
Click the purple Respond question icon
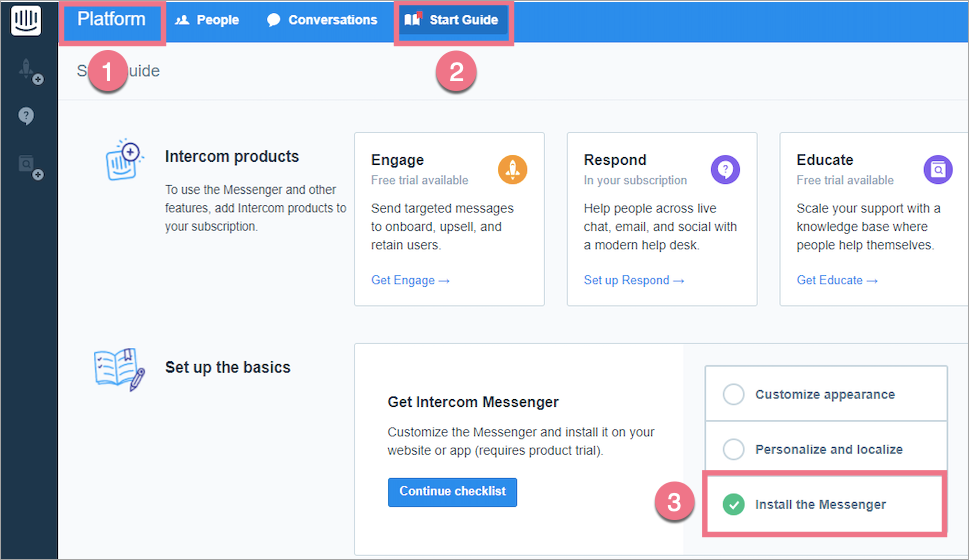point(725,169)
